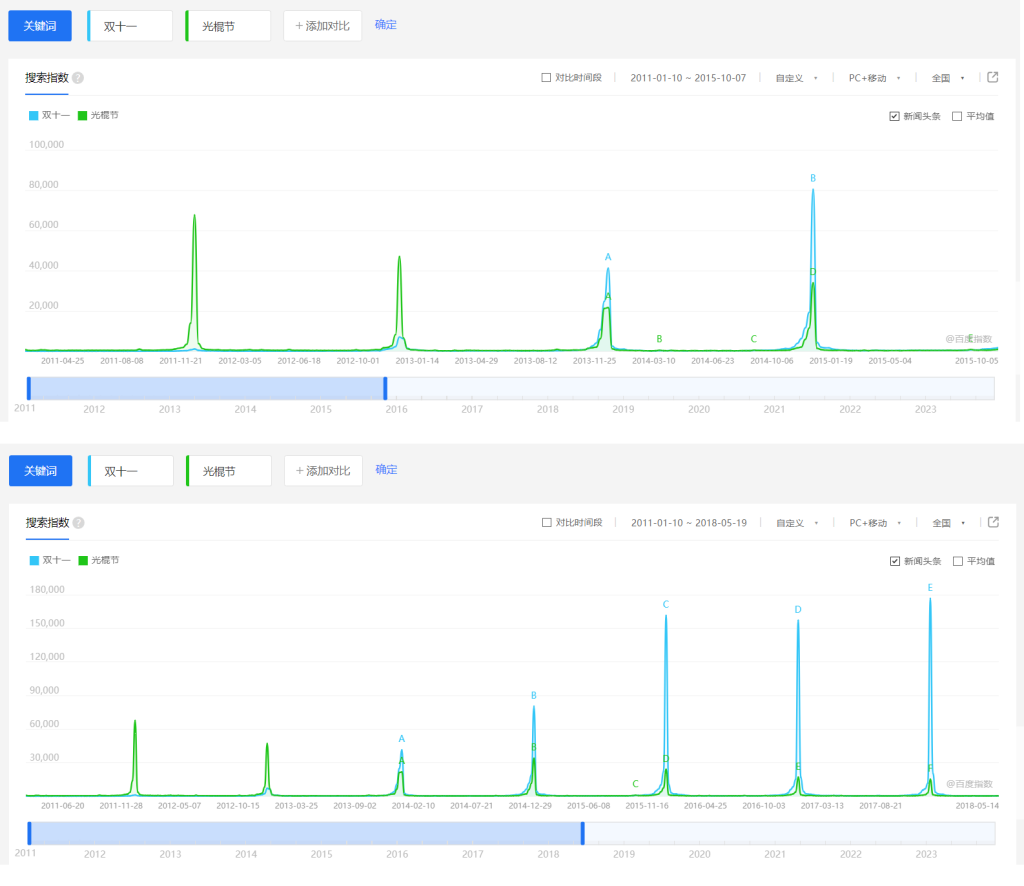Viewport: 1024px width, 886px height.
Task: Toggle the blue 双十一 legend swatch in lower chart
Action: 34,561
